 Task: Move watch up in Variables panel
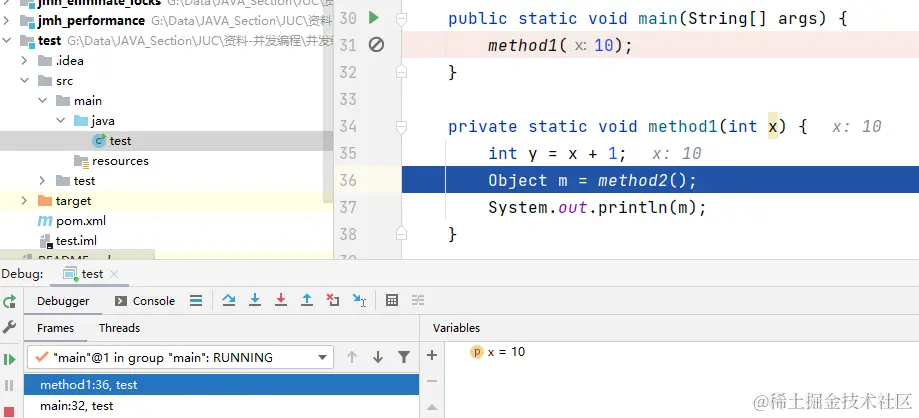432,407
